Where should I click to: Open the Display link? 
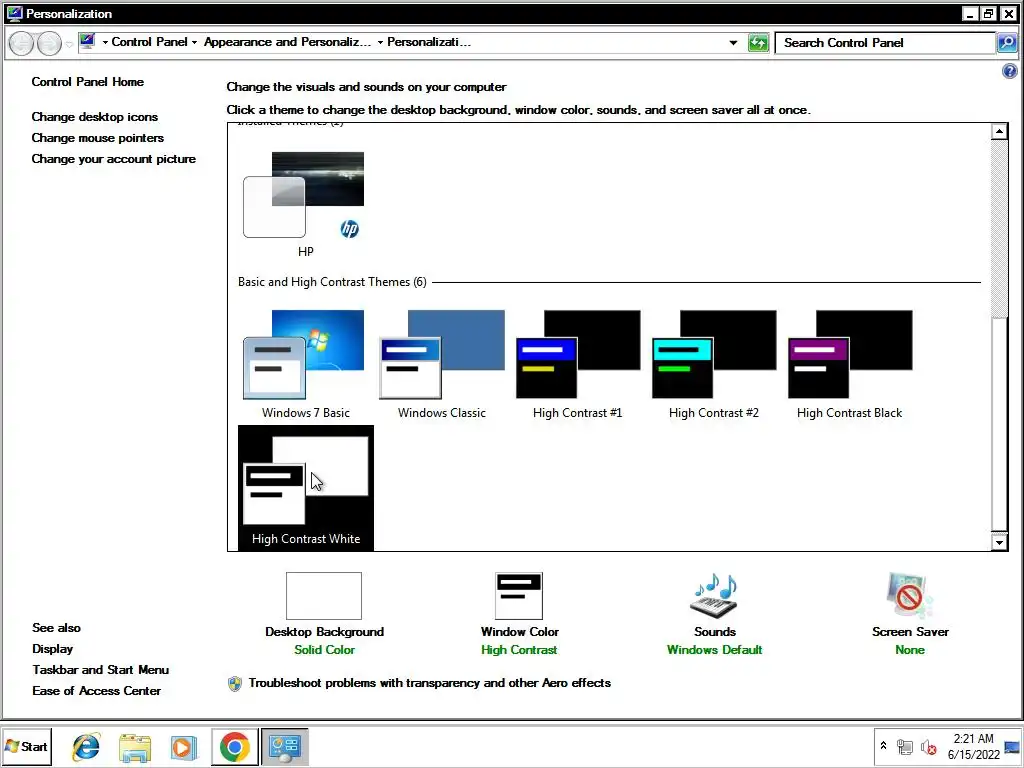click(52, 648)
